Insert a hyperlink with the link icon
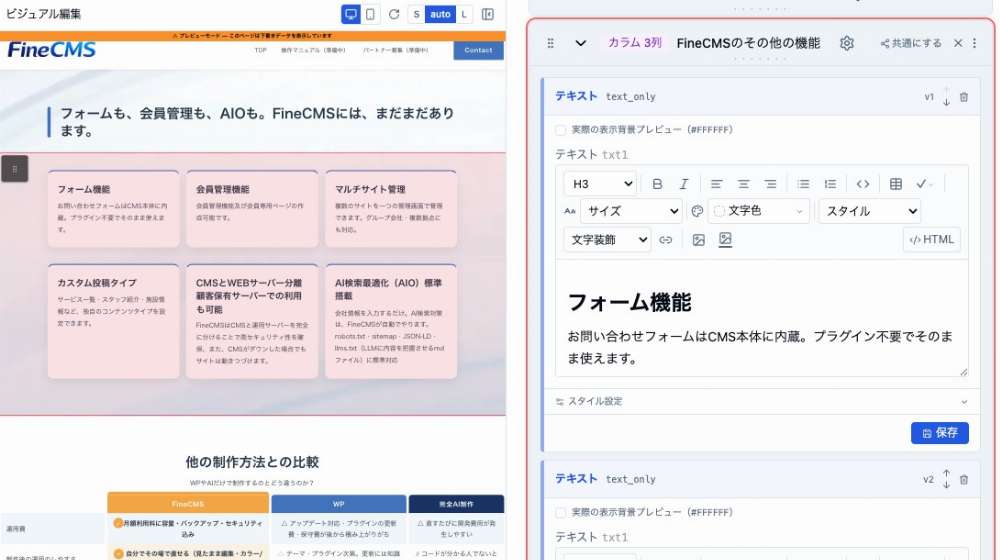The image size is (1000, 560). point(665,240)
